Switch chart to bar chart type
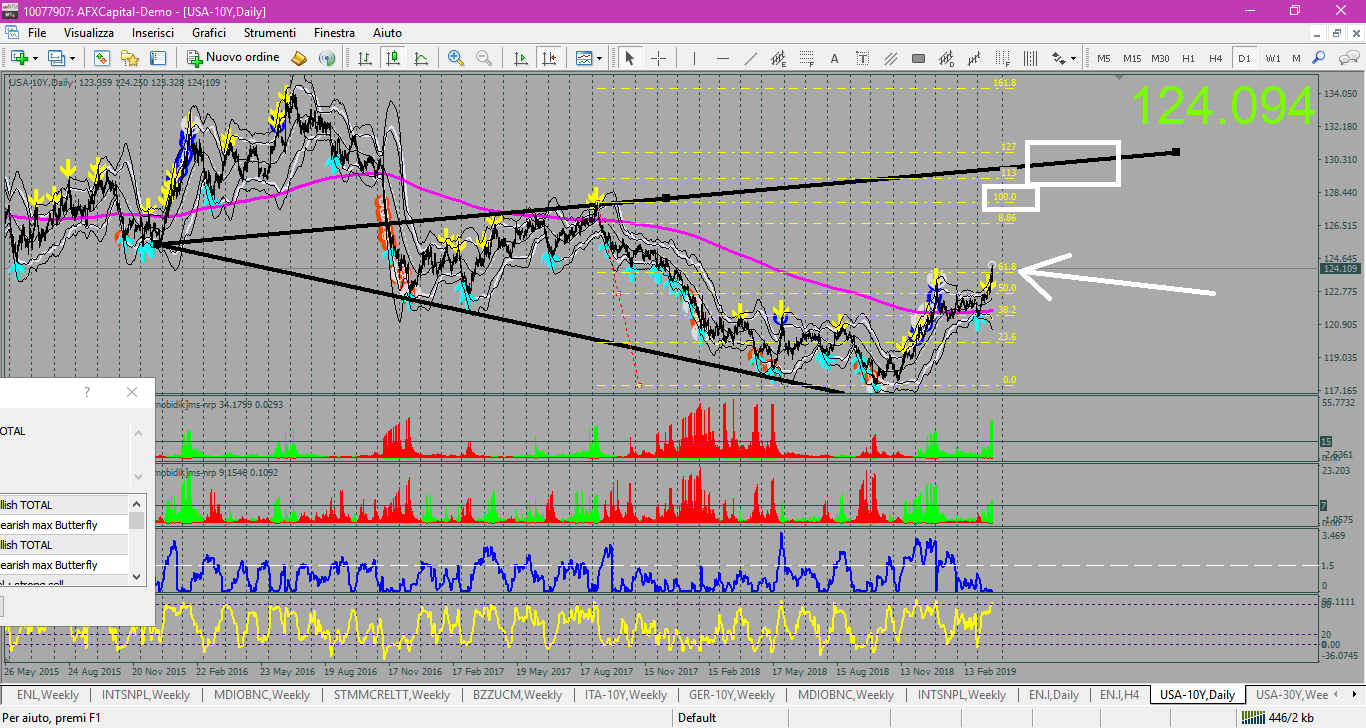 pyautogui.click(x=365, y=58)
